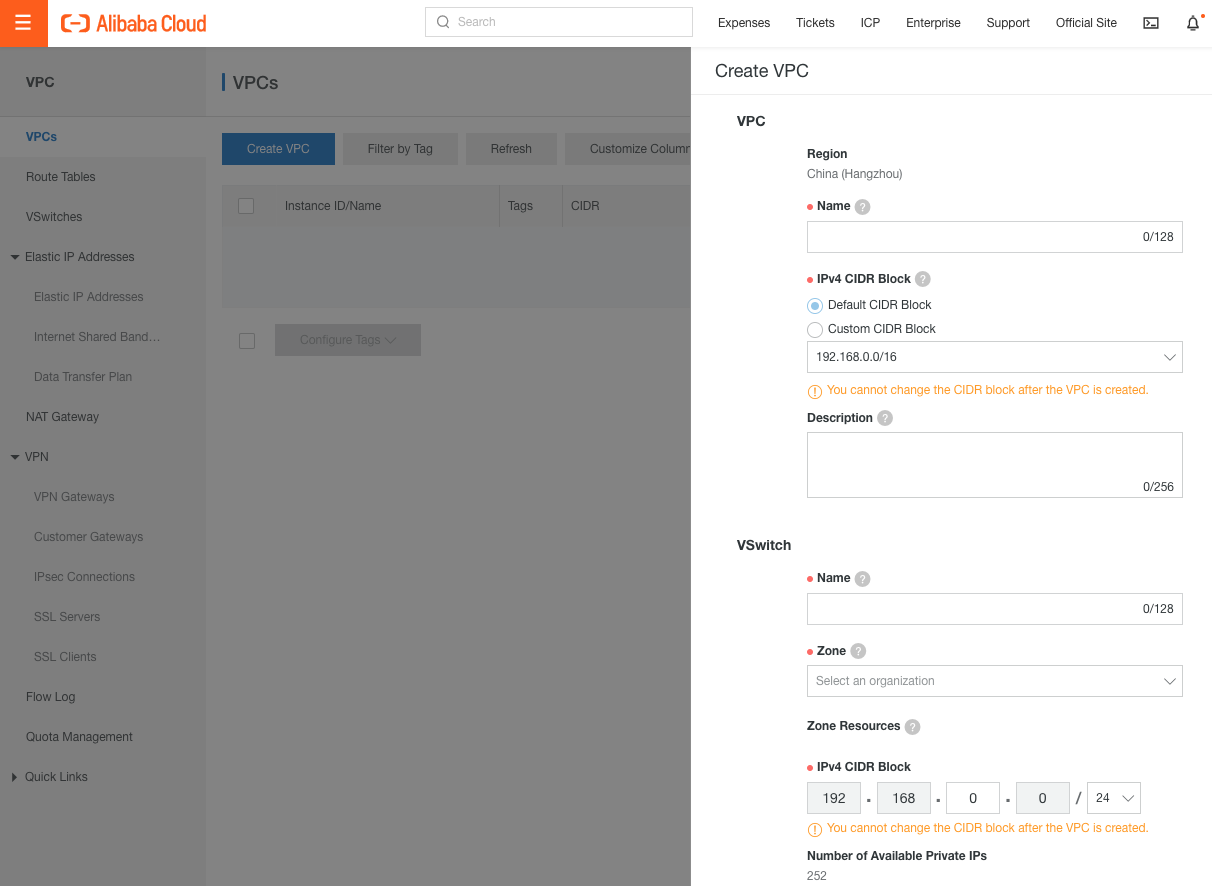This screenshot has width=1212, height=886.
Task: Click the Filter by Tag button
Action: (x=400, y=149)
